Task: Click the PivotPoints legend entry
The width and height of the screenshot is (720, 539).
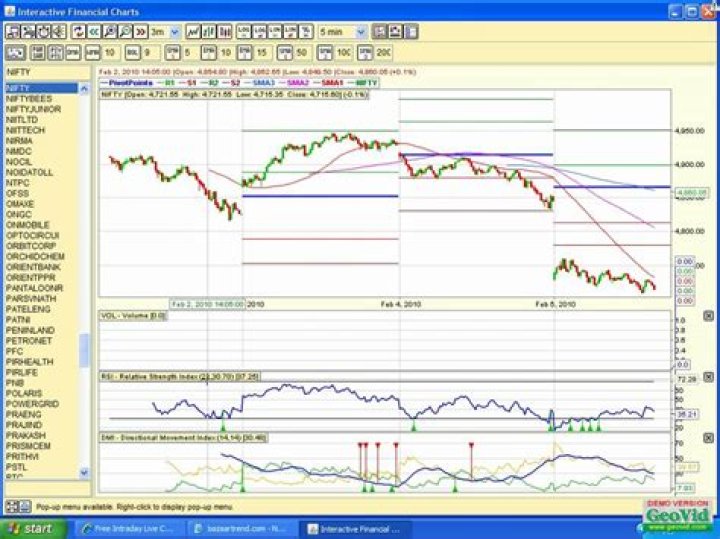Action: [x=127, y=83]
